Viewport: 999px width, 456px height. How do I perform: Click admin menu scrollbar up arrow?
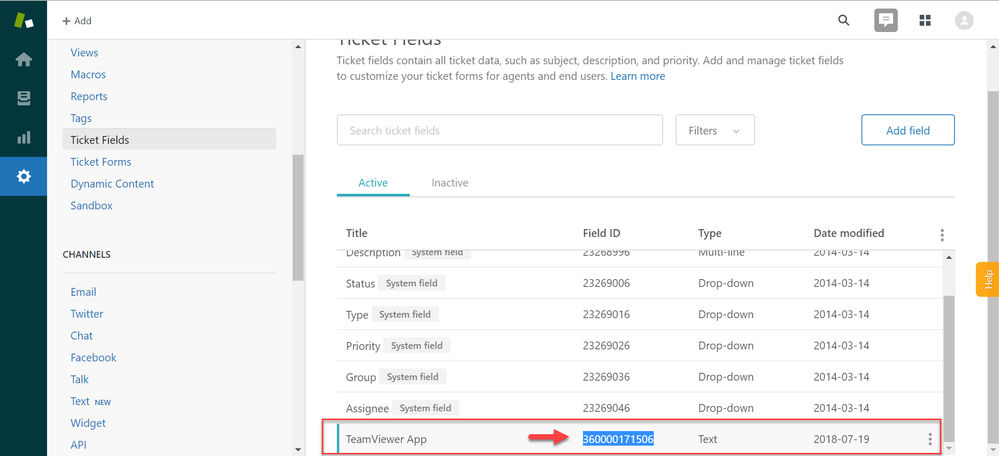click(x=298, y=47)
